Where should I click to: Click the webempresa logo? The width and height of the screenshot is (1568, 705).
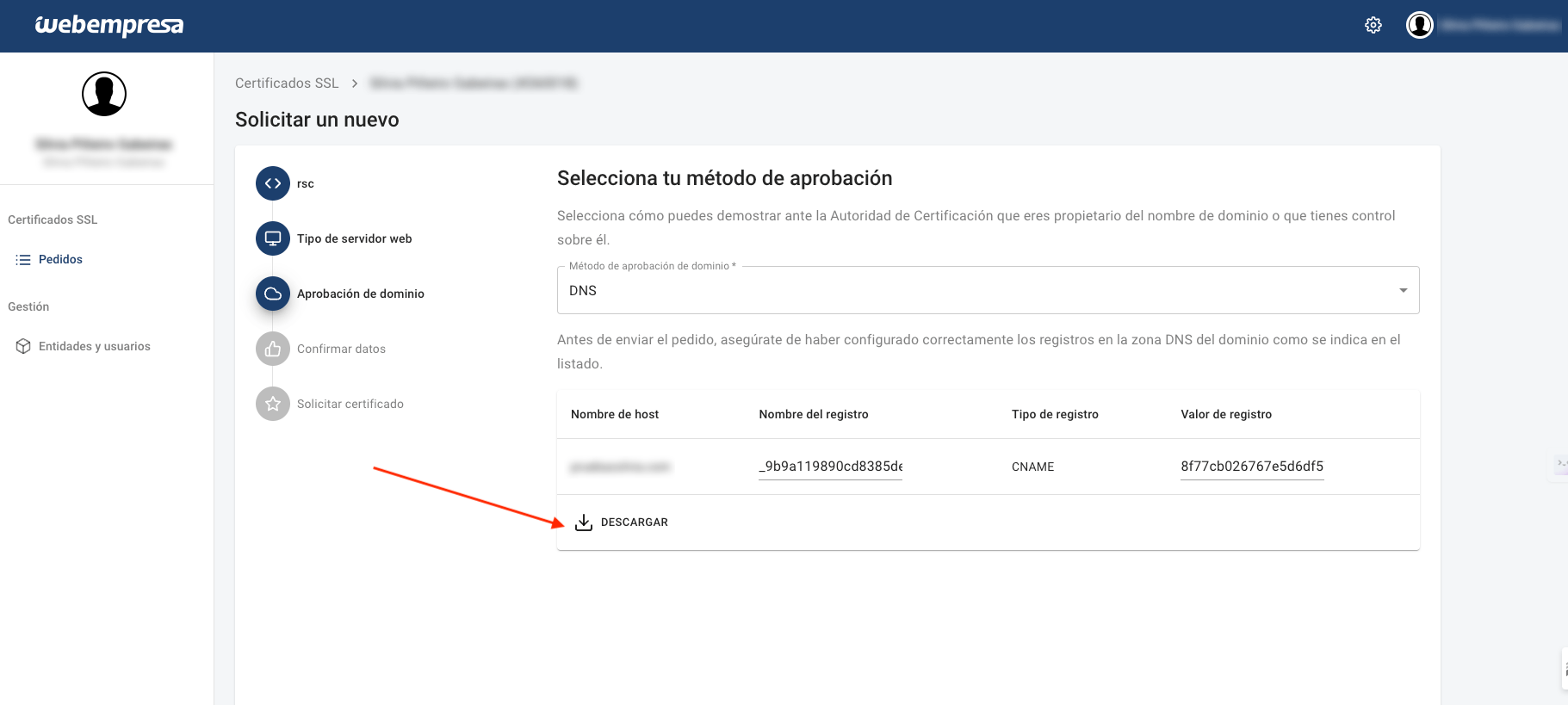point(109,26)
